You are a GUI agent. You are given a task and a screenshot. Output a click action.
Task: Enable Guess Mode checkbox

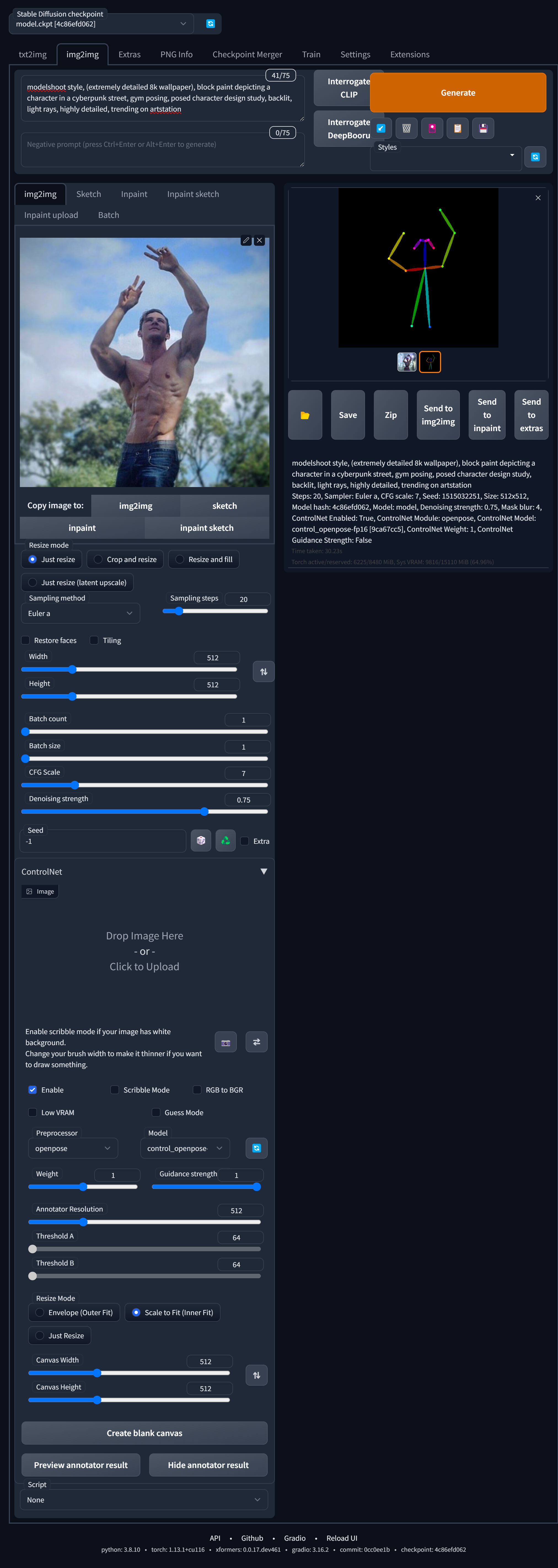(156, 1112)
